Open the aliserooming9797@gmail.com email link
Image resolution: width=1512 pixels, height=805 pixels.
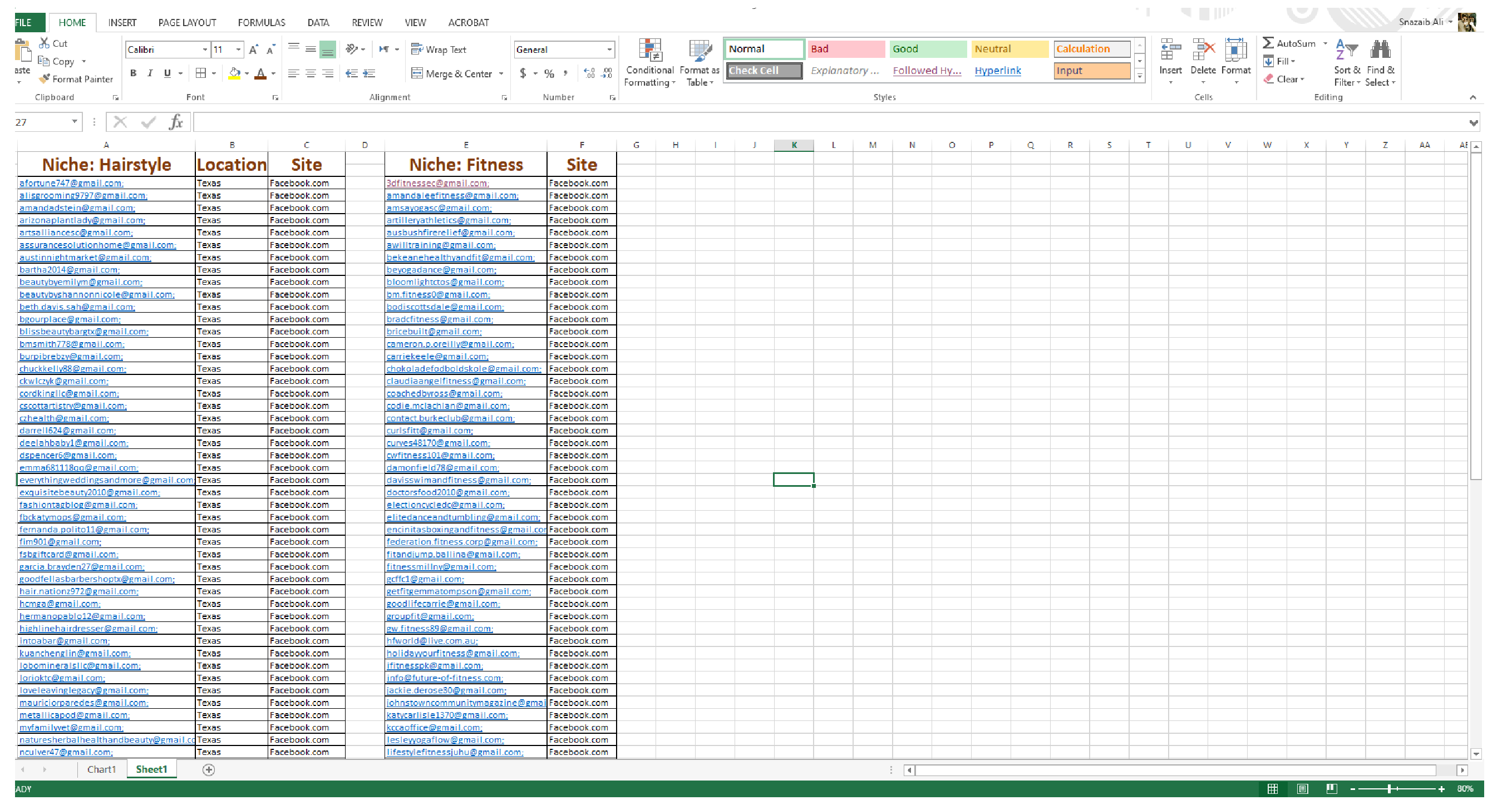[83, 195]
